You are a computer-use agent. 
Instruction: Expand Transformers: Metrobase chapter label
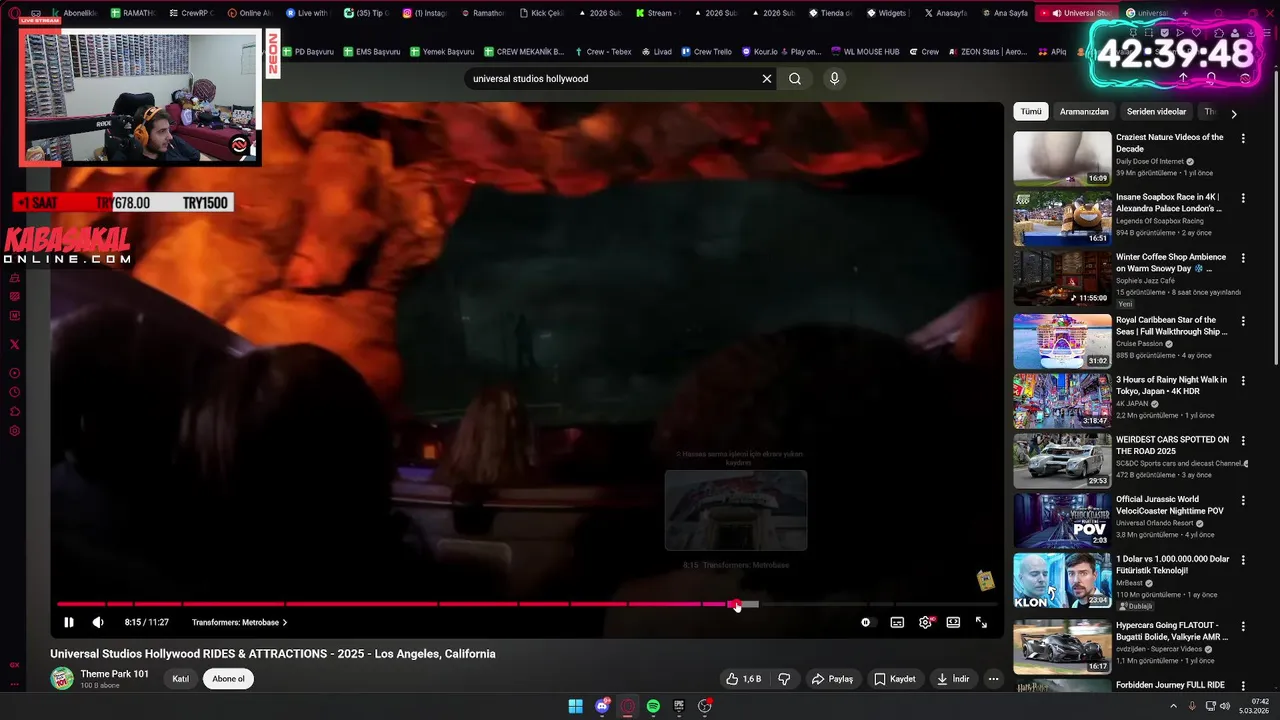pyautogui.click(x=239, y=622)
